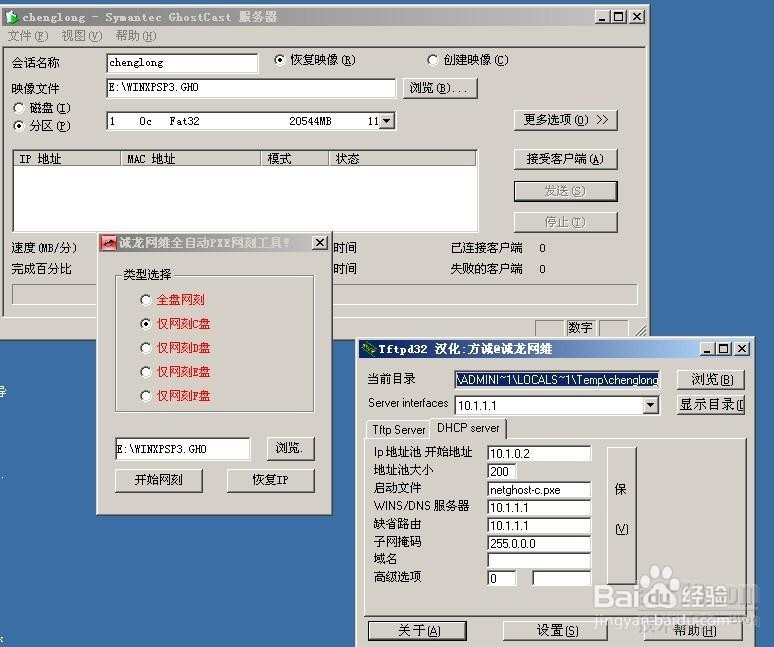
Task: Click the 数字 status bar indicator
Action: click(x=580, y=327)
